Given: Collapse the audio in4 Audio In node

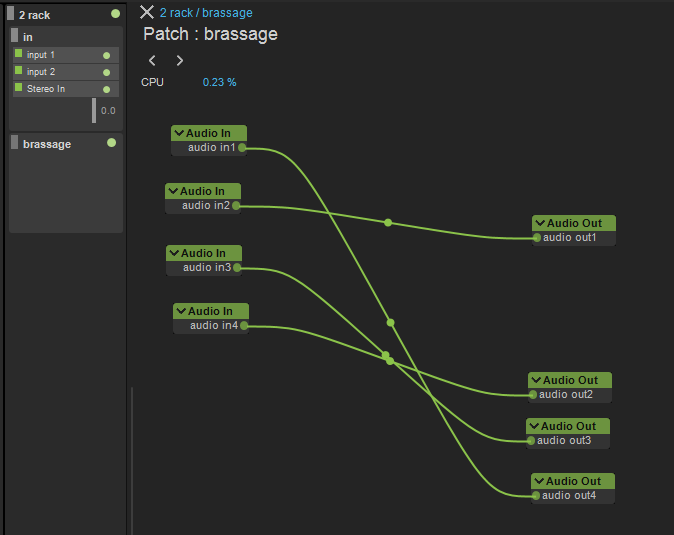Looking at the screenshot, I should click(x=181, y=311).
